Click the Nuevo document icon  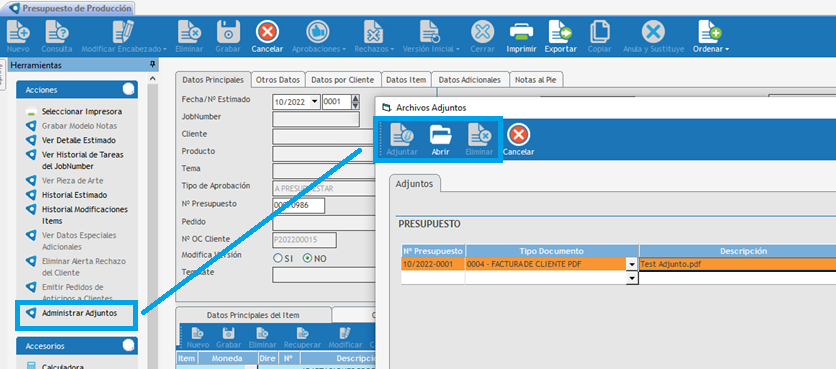(x=18, y=33)
